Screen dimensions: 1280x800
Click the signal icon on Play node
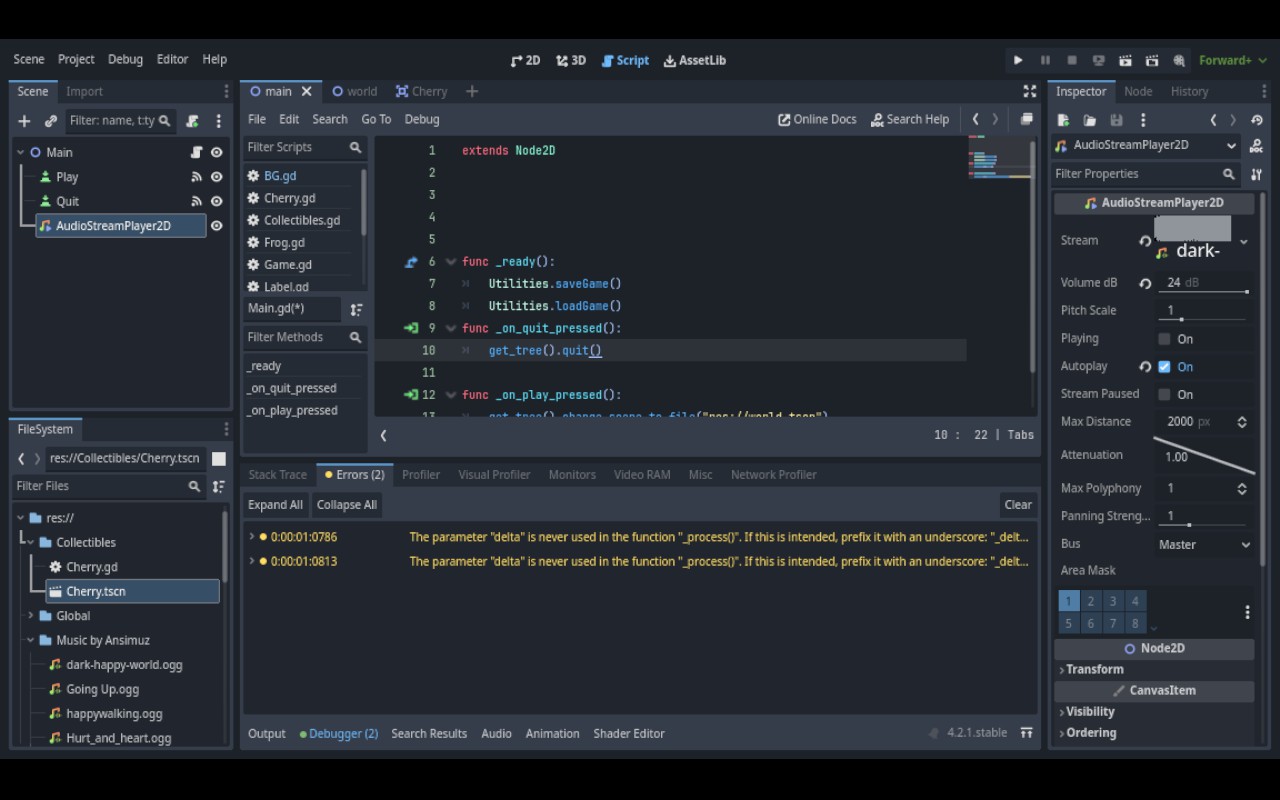click(196, 177)
